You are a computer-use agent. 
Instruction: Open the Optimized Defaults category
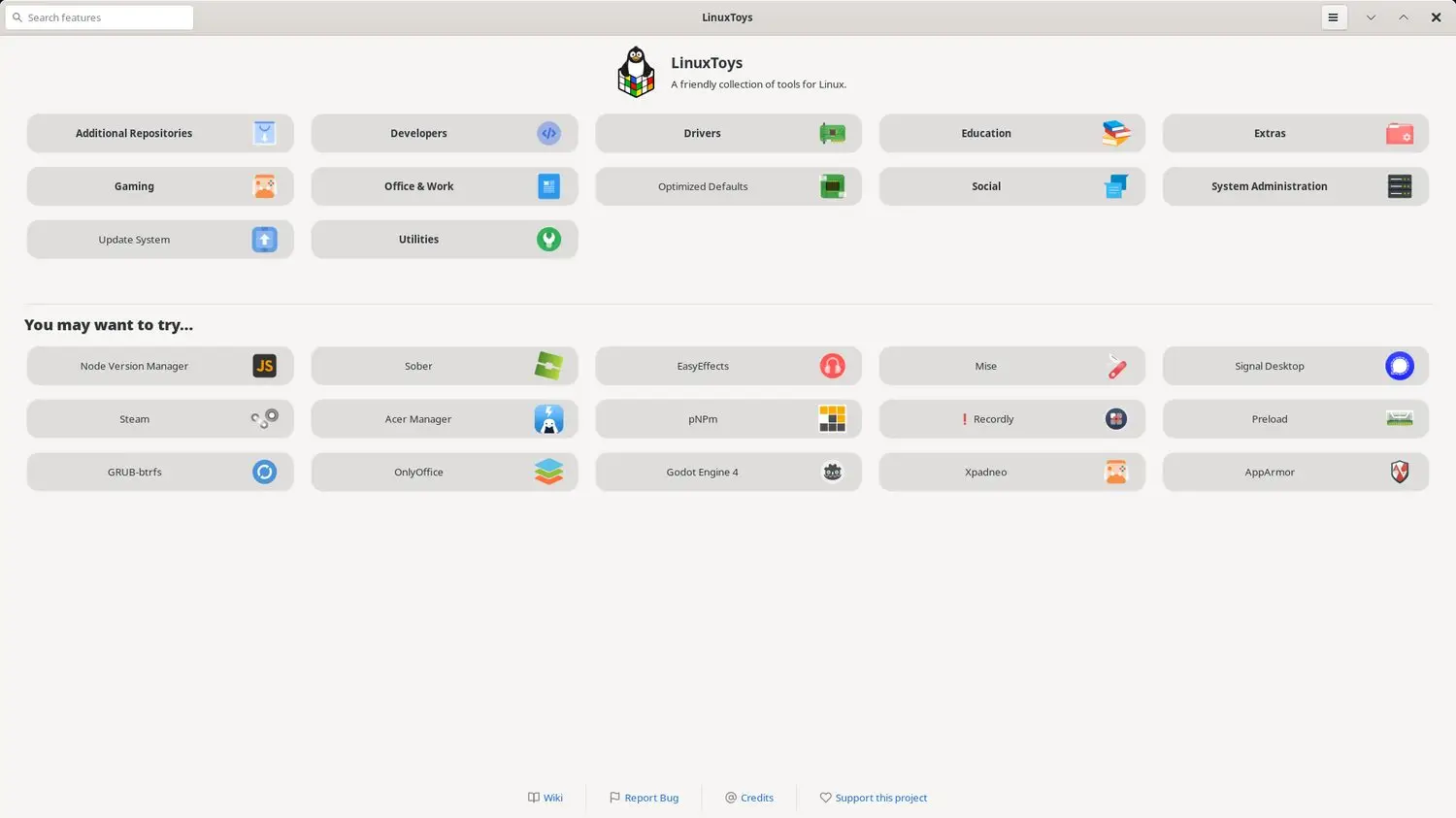(728, 186)
